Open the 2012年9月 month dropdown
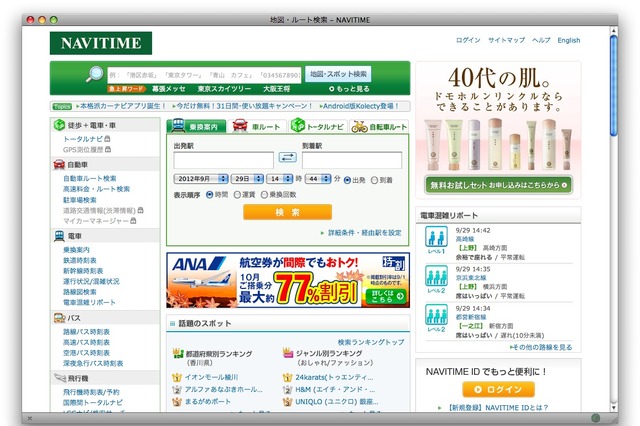This screenshot has height=426, width=640. coord(201,179)
